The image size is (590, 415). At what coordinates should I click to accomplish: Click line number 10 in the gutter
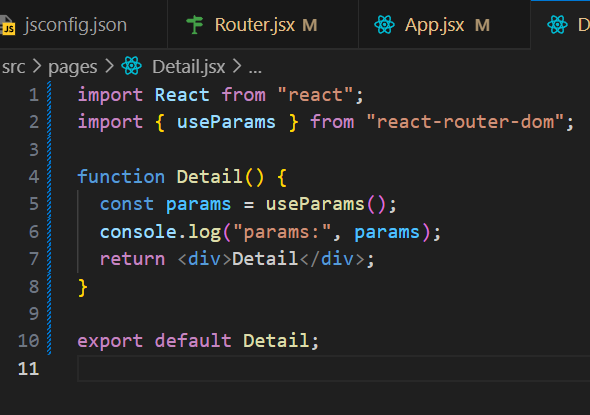(29, 341)
